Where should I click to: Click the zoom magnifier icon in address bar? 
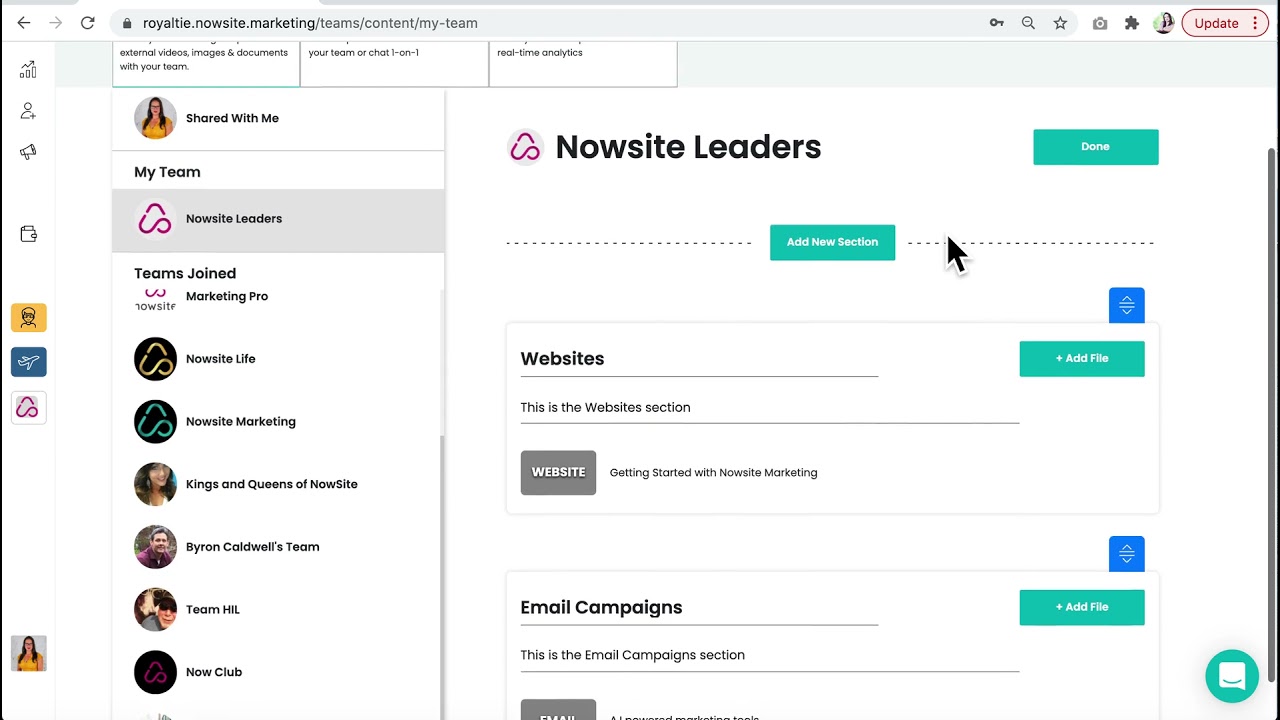(x=1028, y=23)
